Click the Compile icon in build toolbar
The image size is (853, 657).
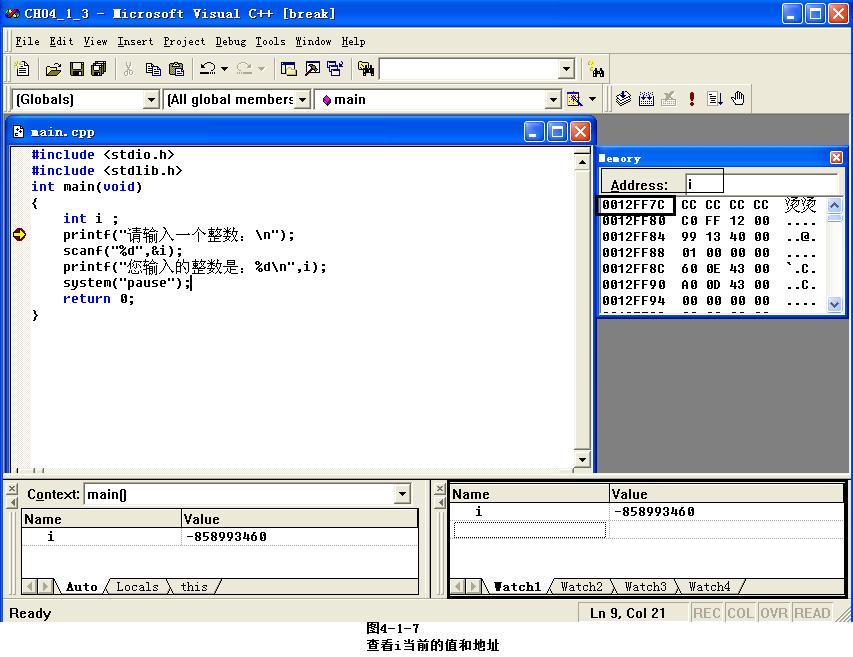623,99
